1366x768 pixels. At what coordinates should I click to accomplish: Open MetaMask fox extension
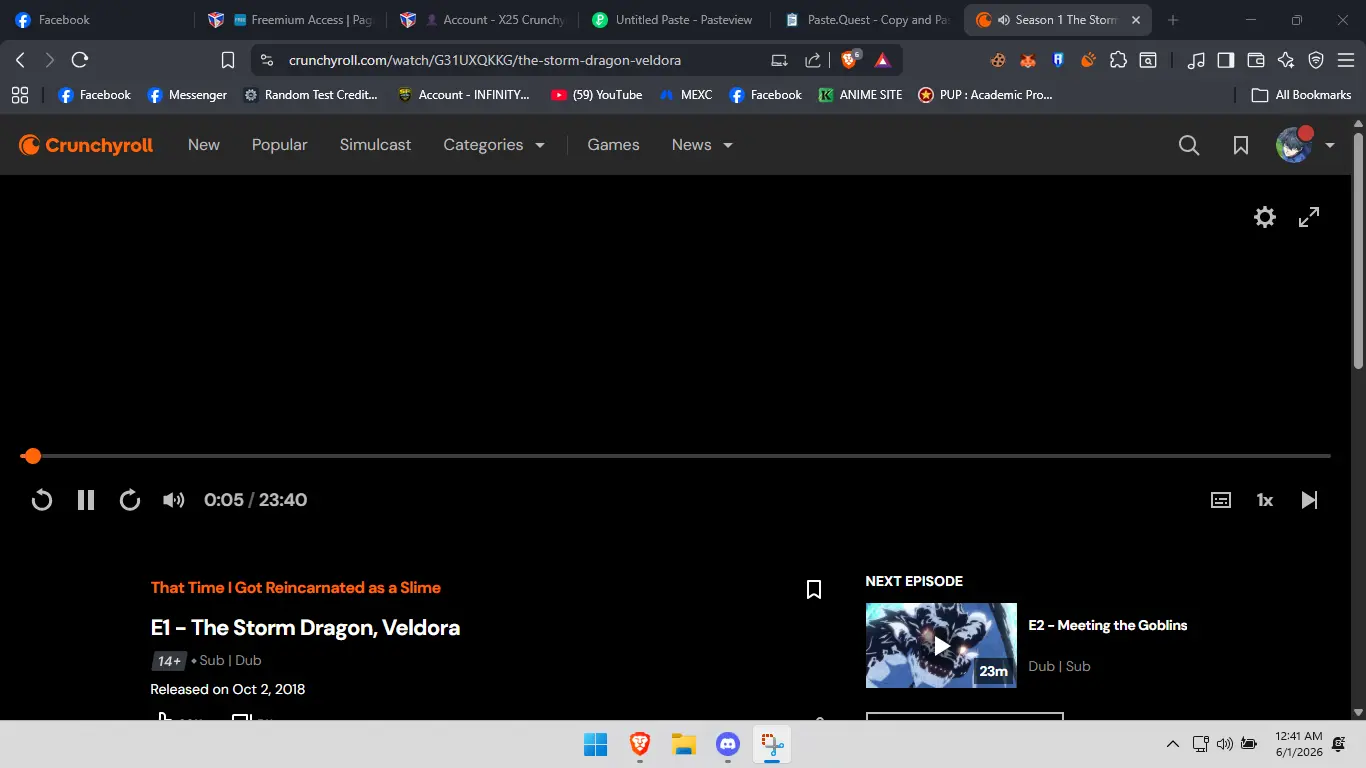click(x=1028, y=60)
